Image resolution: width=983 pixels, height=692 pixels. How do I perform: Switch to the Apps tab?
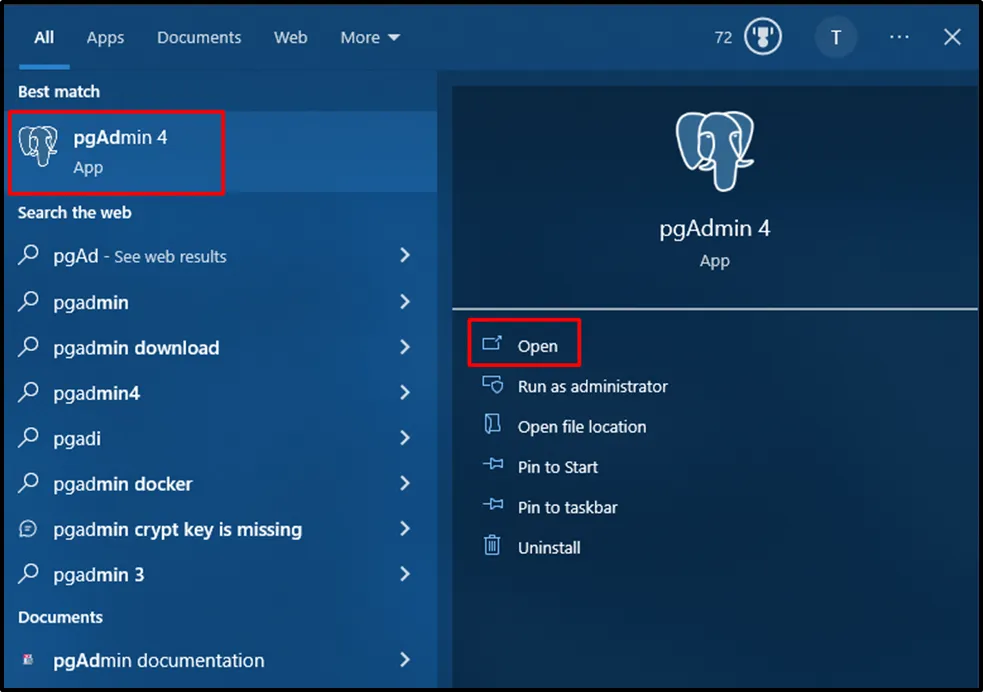pyautogui.click(x=105, y=38)
